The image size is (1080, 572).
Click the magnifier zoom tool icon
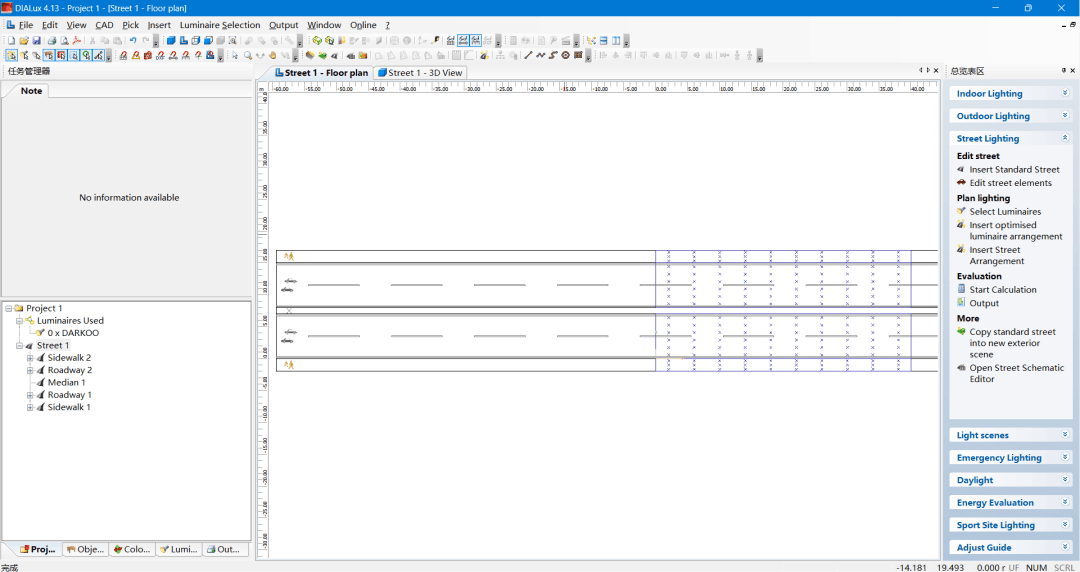tap(247, 55)
